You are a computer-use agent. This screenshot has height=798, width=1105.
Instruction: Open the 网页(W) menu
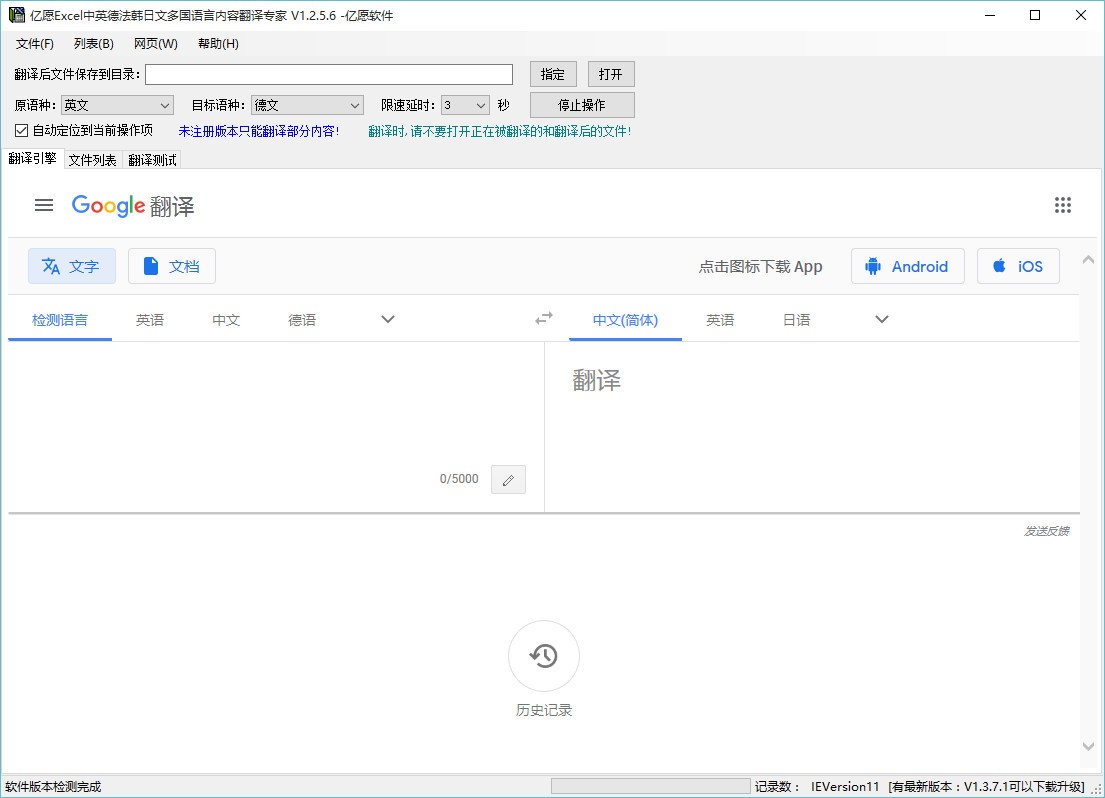(156, 44)
